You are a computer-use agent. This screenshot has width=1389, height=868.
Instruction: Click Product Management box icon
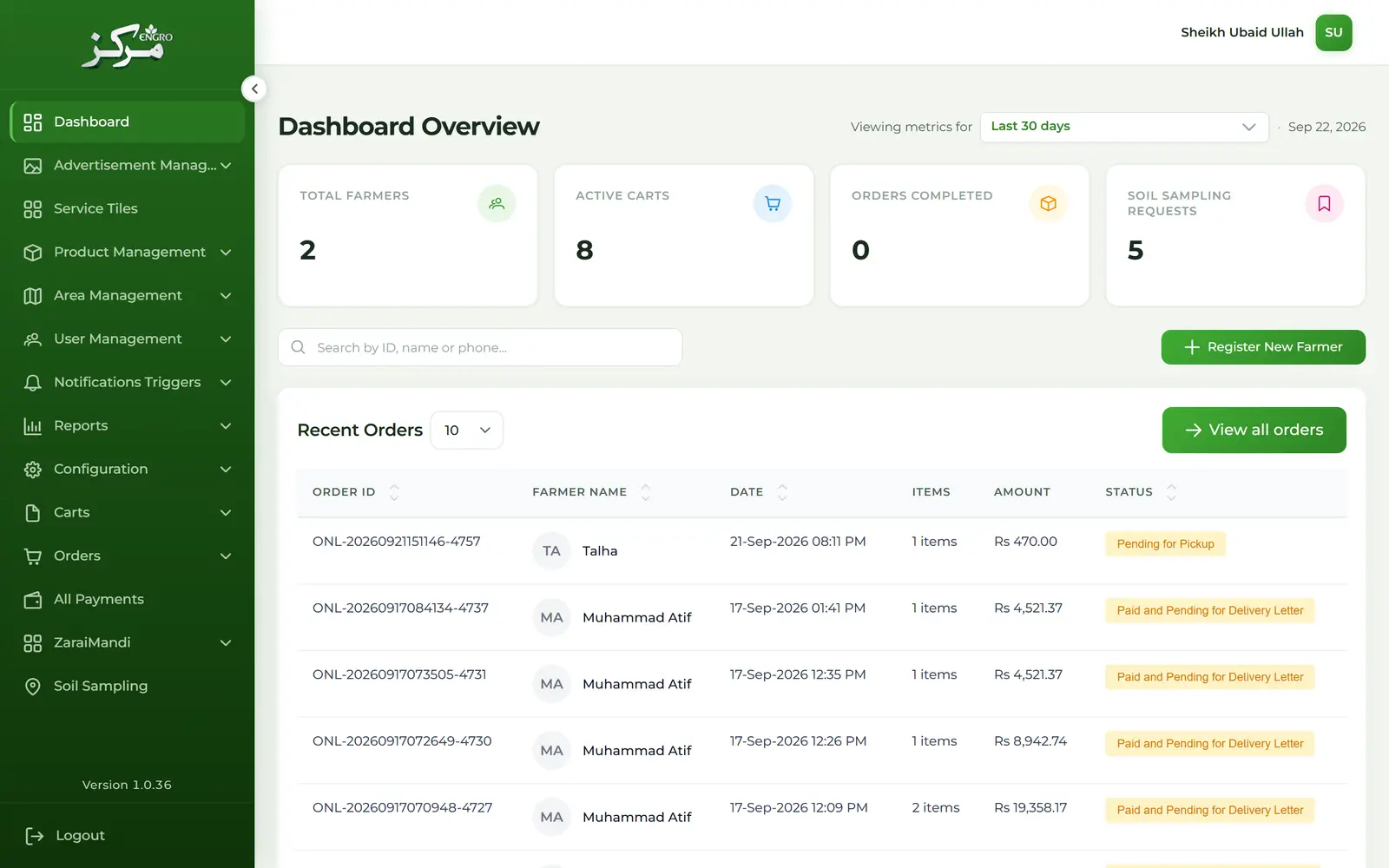pos(33,253)
